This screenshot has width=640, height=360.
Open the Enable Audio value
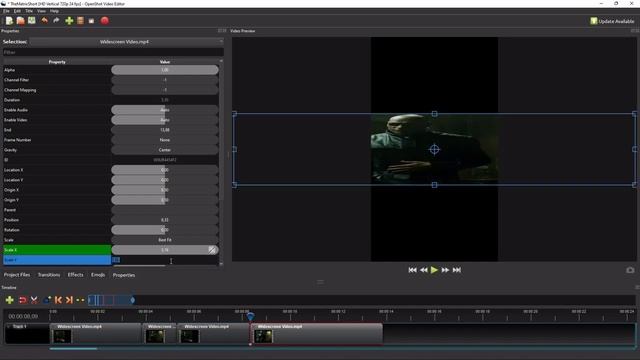(164, 110)
